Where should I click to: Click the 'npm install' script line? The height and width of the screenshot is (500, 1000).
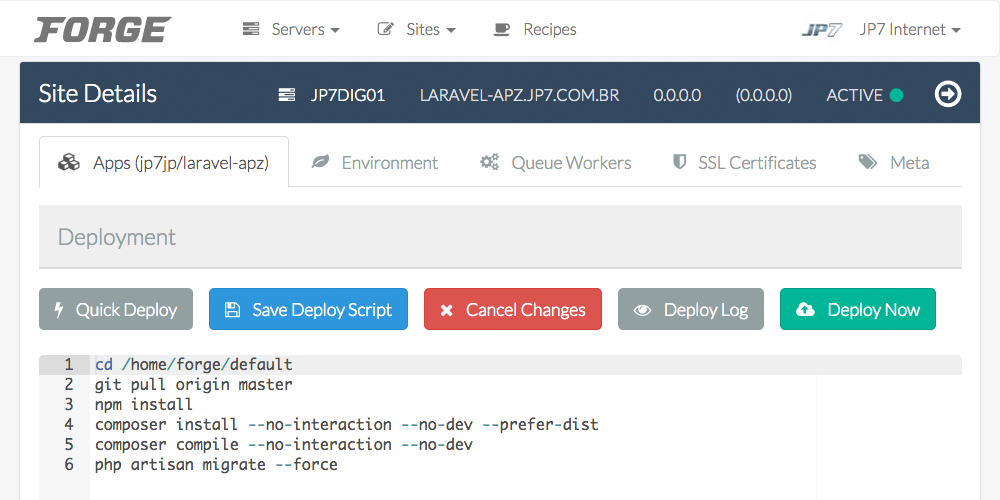point(143,404)
